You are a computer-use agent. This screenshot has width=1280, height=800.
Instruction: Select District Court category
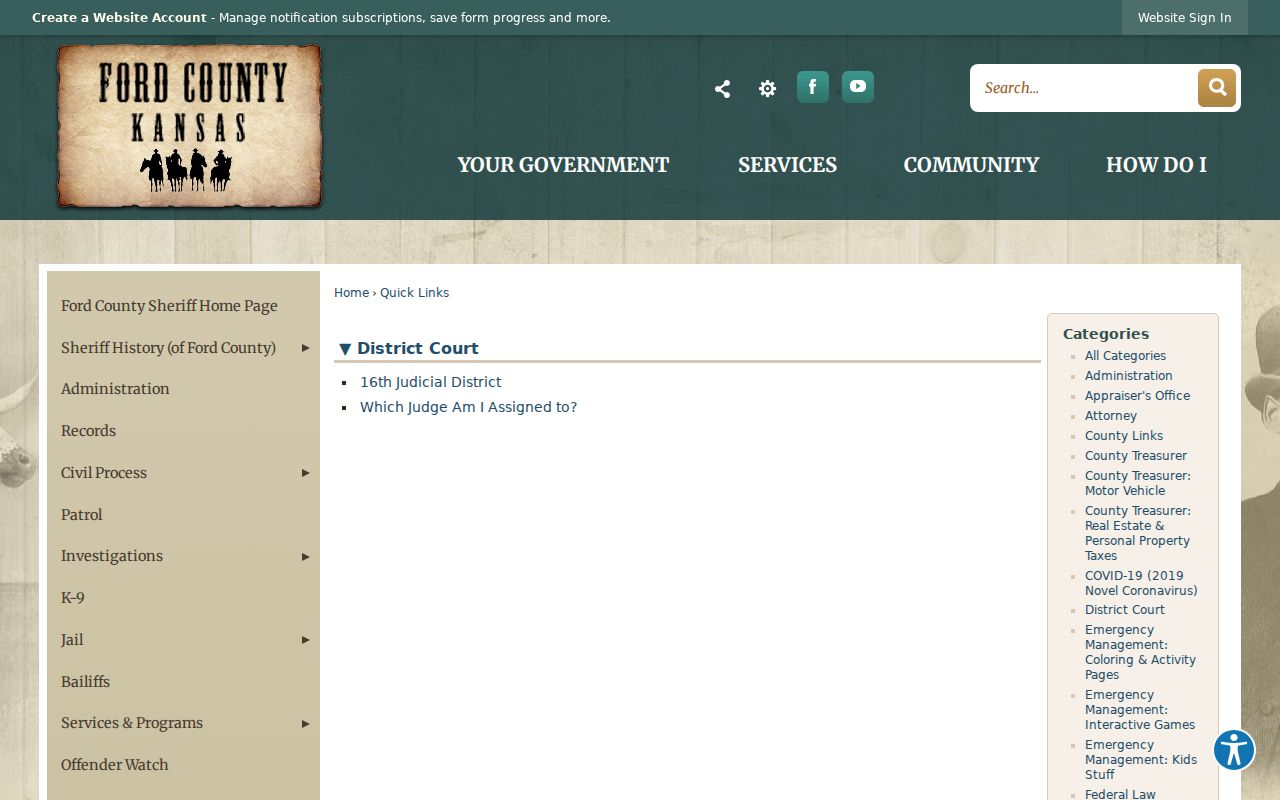pyautogui.click(x=1125, y=610)
